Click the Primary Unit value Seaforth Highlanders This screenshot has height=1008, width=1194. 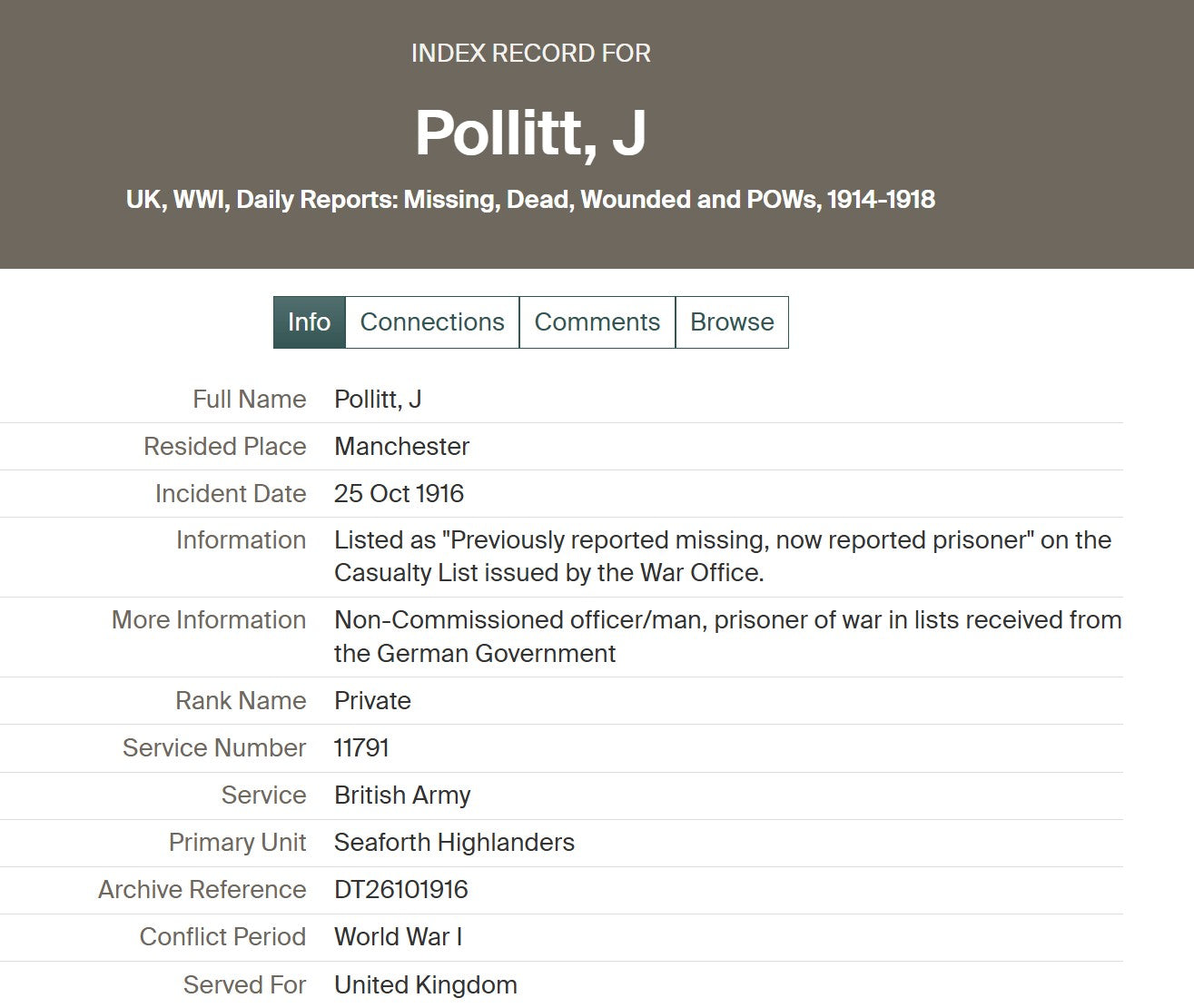click(454, 843)
